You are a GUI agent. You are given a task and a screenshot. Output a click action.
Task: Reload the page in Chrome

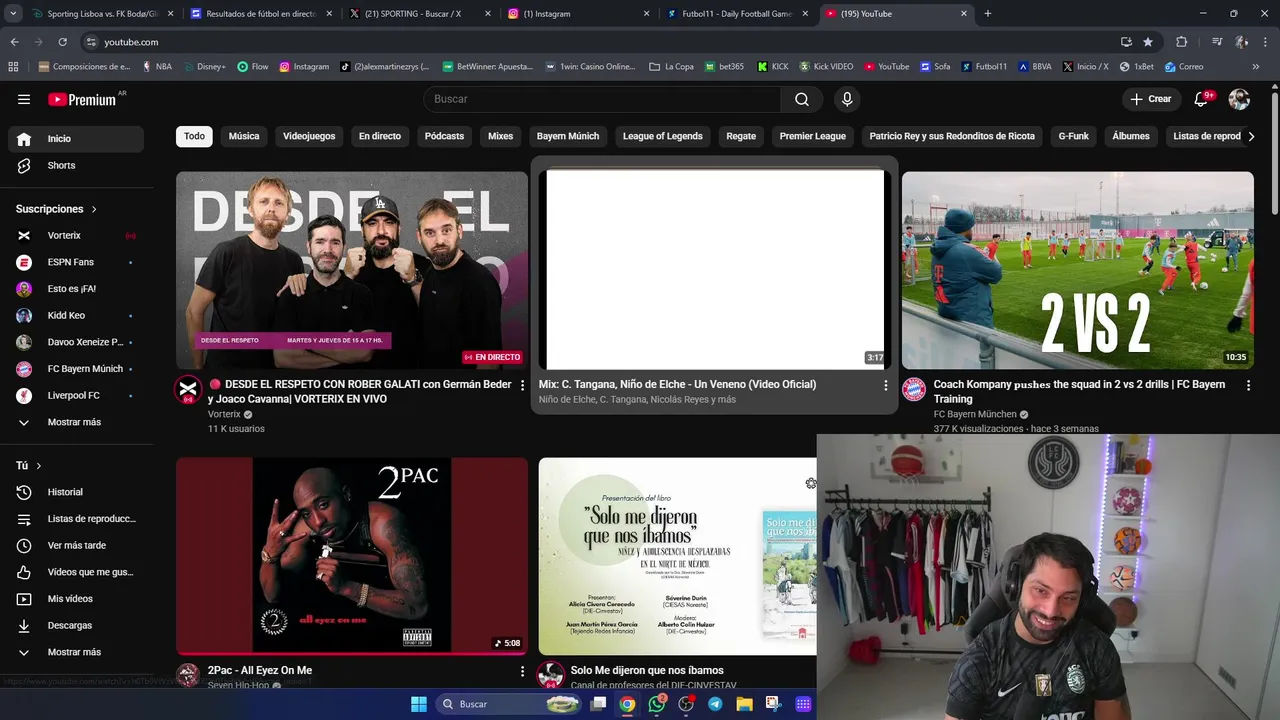[62, 42]
